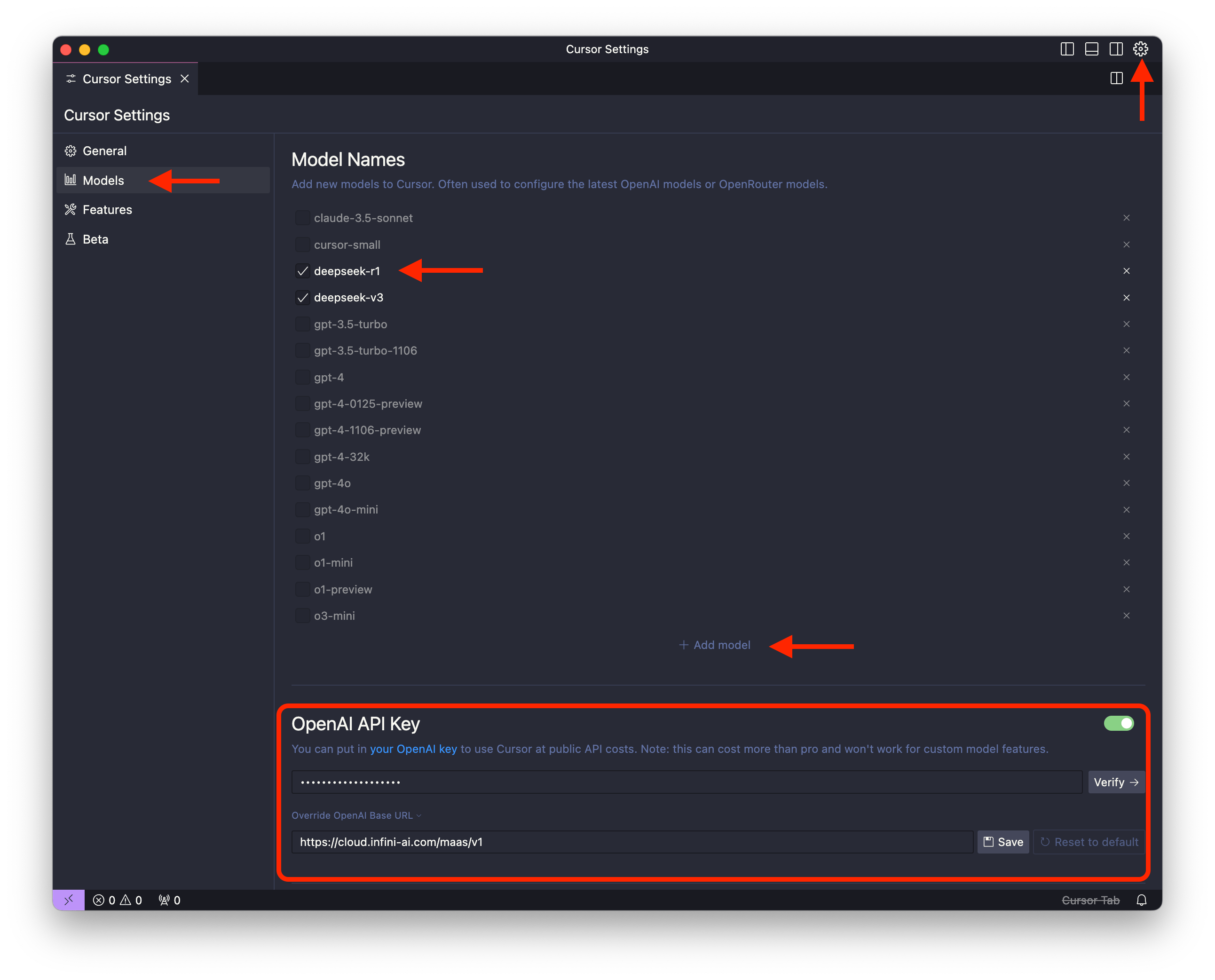1215x980 pixels.
Task: Remove cursor-small with its X icon
Action: pos(1127,245)
